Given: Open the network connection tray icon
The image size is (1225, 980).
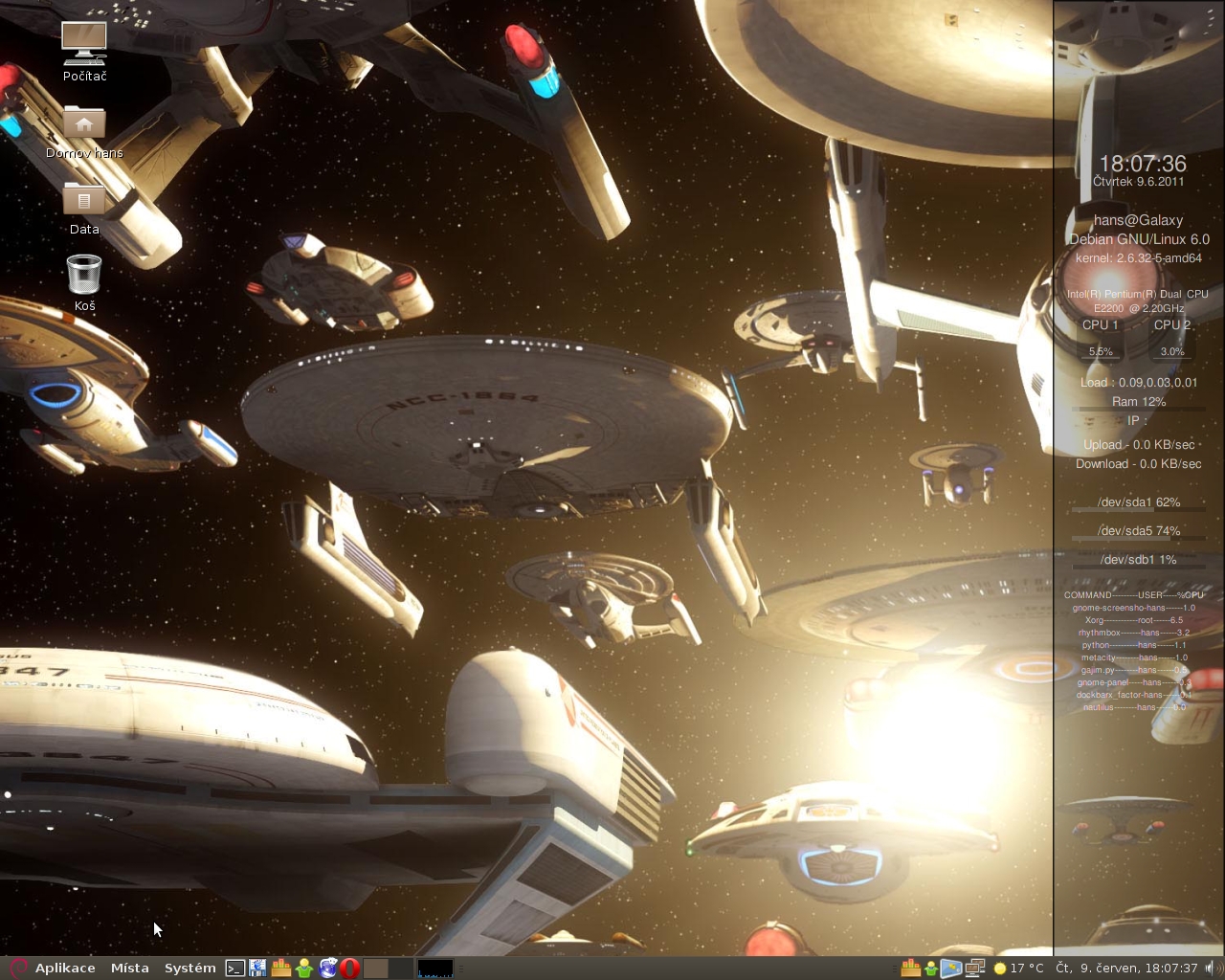Looking at the screenshot, I should pyautogui.click(x=975, y=969).
